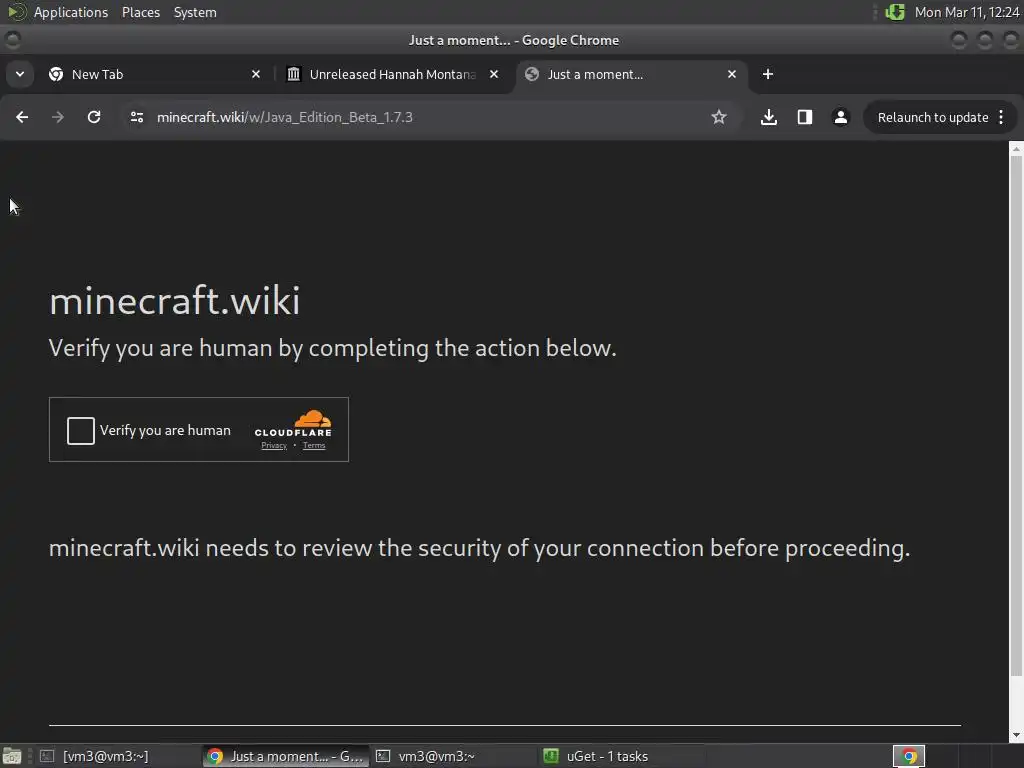
Task: Open the Chrome profile icon
Action: (x=840, y=117)
